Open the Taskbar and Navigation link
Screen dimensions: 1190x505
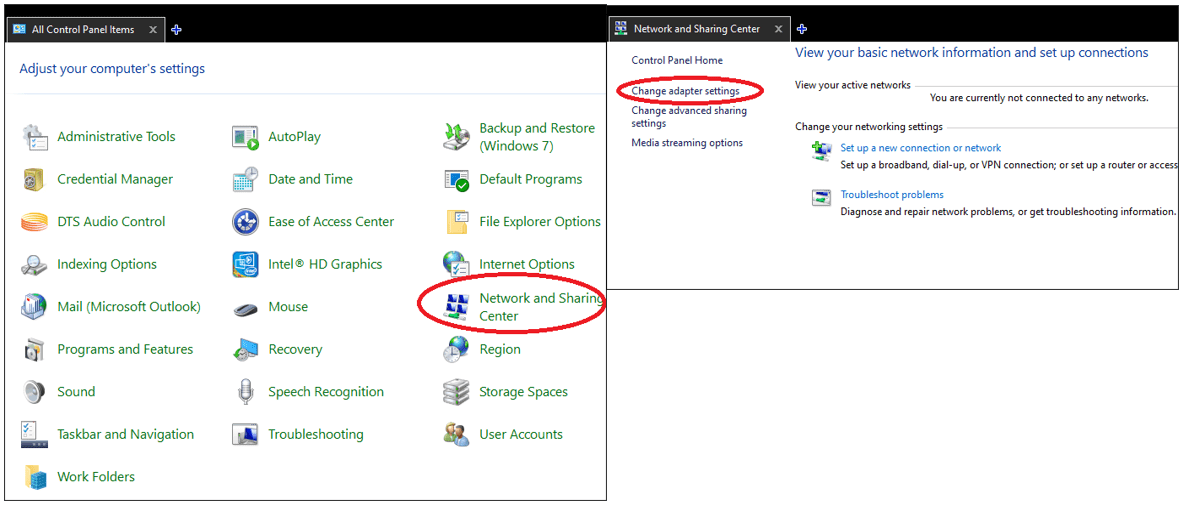(125, 434)
